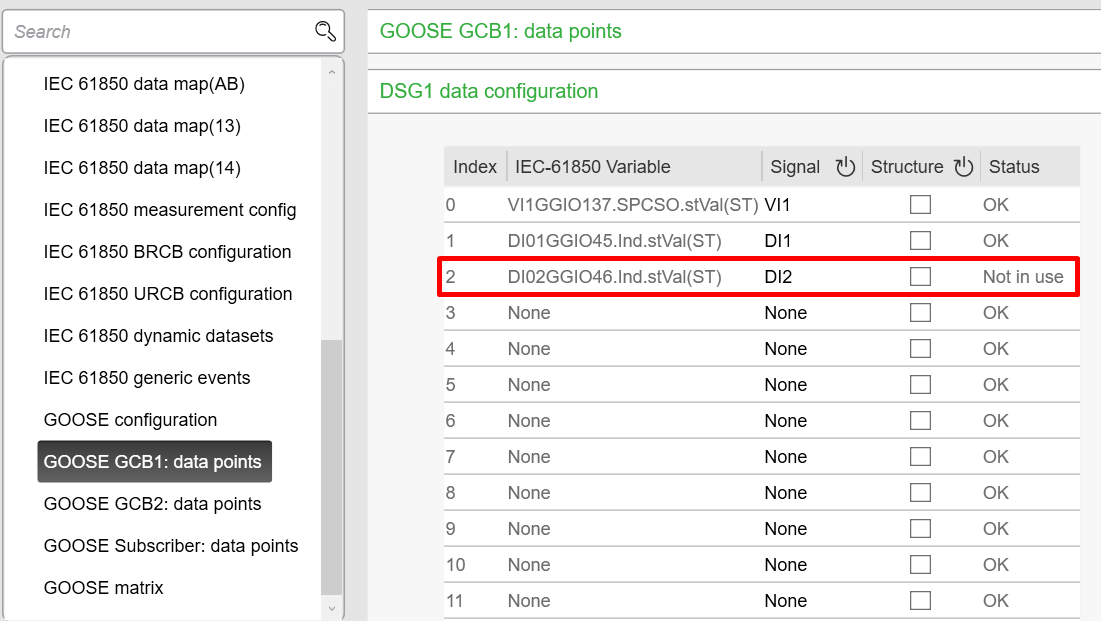Viewport: 1101px width, 621px height.
Task: Reset icon next to Signal column header
Action: point(845,166)
